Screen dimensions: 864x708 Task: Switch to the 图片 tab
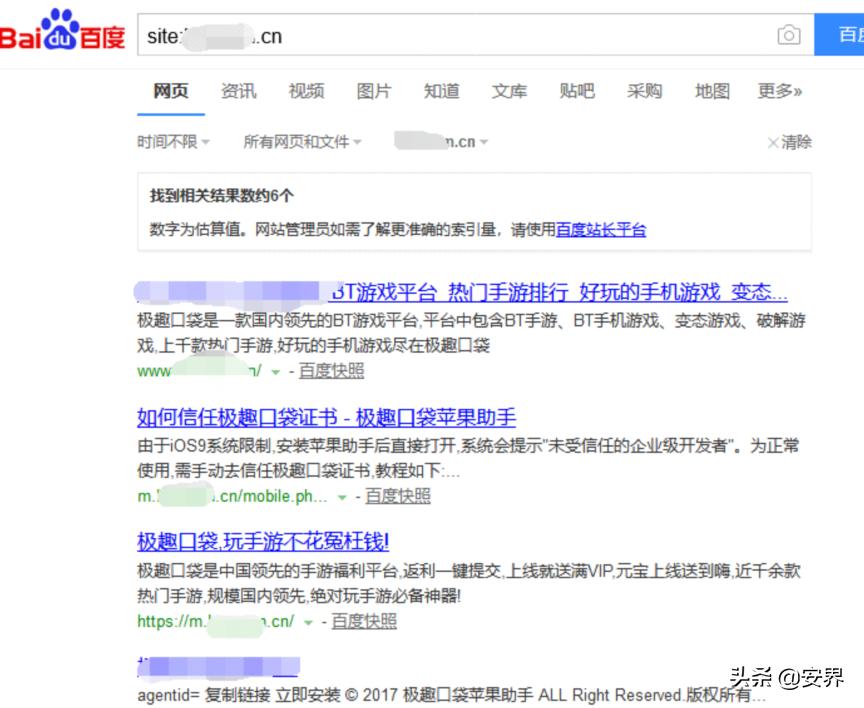pyautogui.click(x=373, y=91)
